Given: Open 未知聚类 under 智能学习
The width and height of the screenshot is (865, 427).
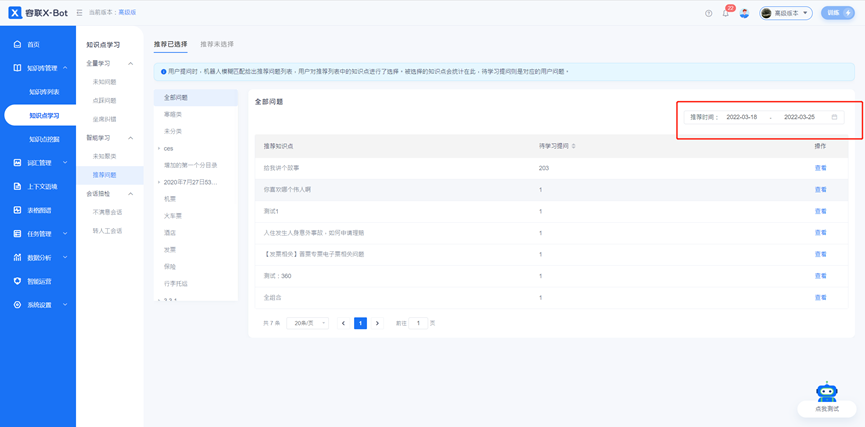Looking at the screenshot, I should (104, 156).
